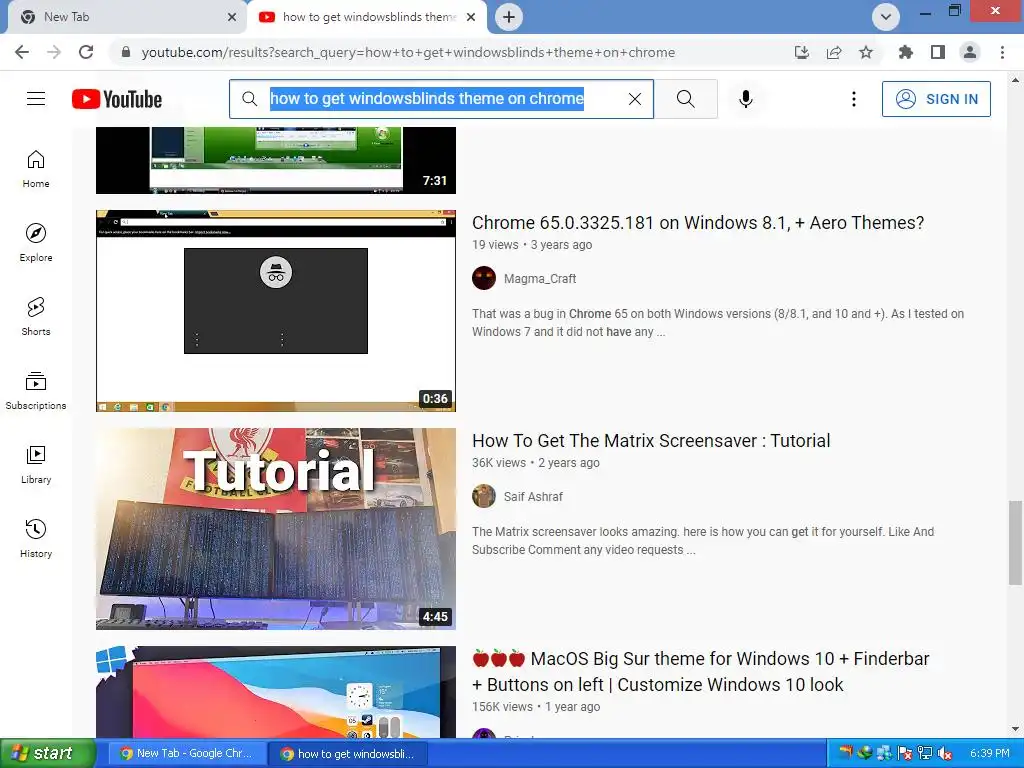
Task: Click the scrollbar down arrow
Action: [x=1015, y=729]
